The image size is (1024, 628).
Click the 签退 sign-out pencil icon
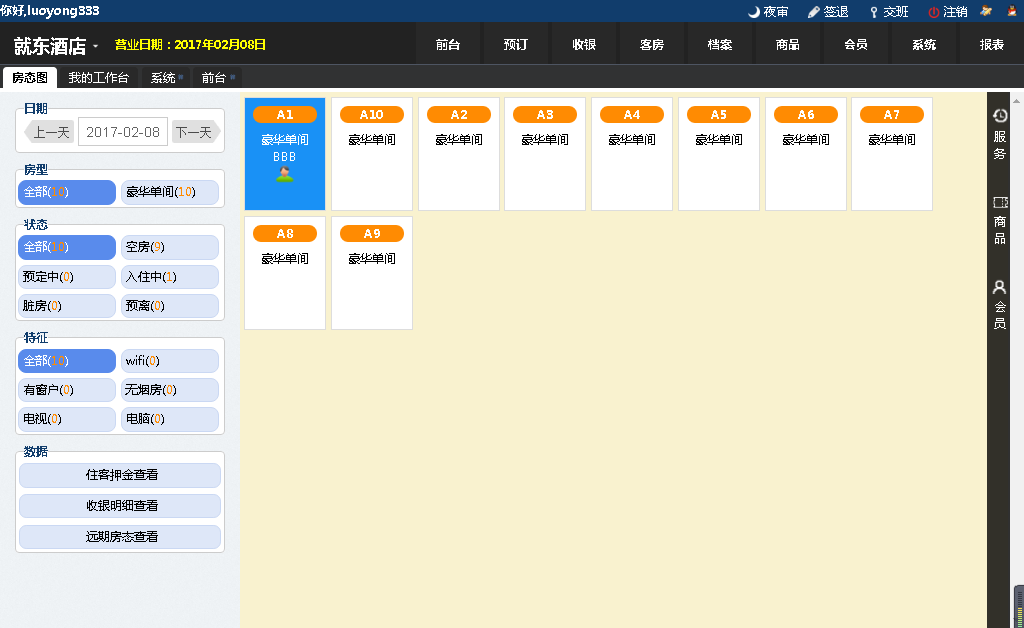[x=814, y=12]
